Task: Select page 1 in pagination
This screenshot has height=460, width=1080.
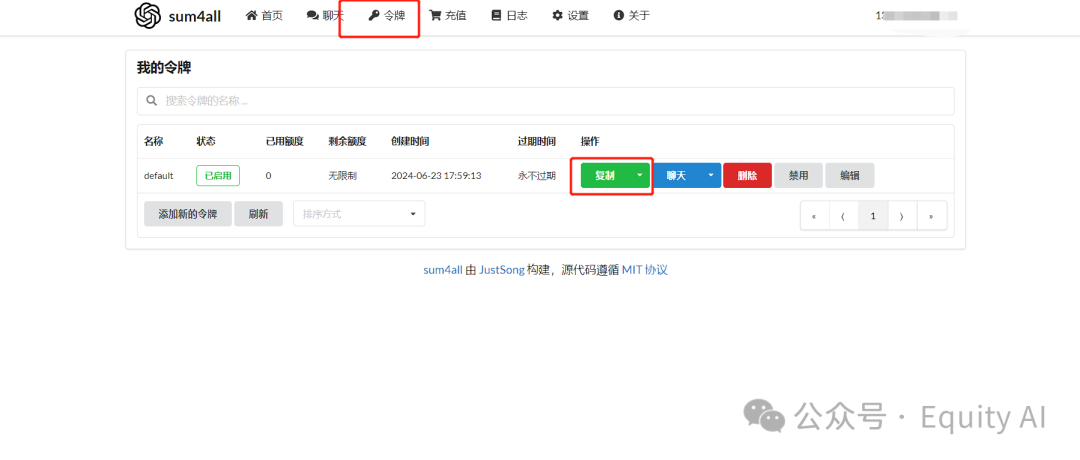Action: pos(873,216)
